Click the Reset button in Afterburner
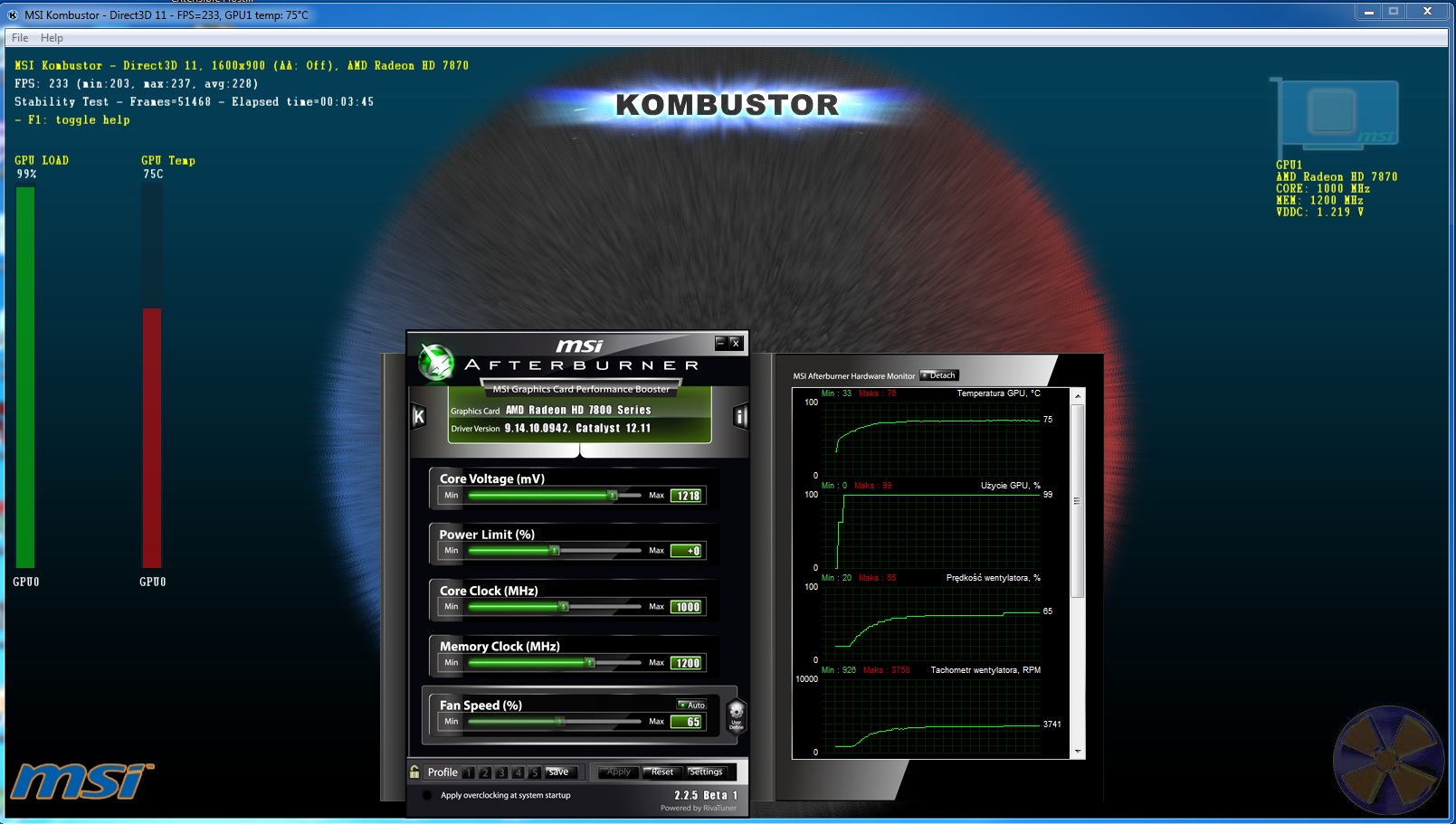Screen dimensions: 1456x824 click(661, 772)
